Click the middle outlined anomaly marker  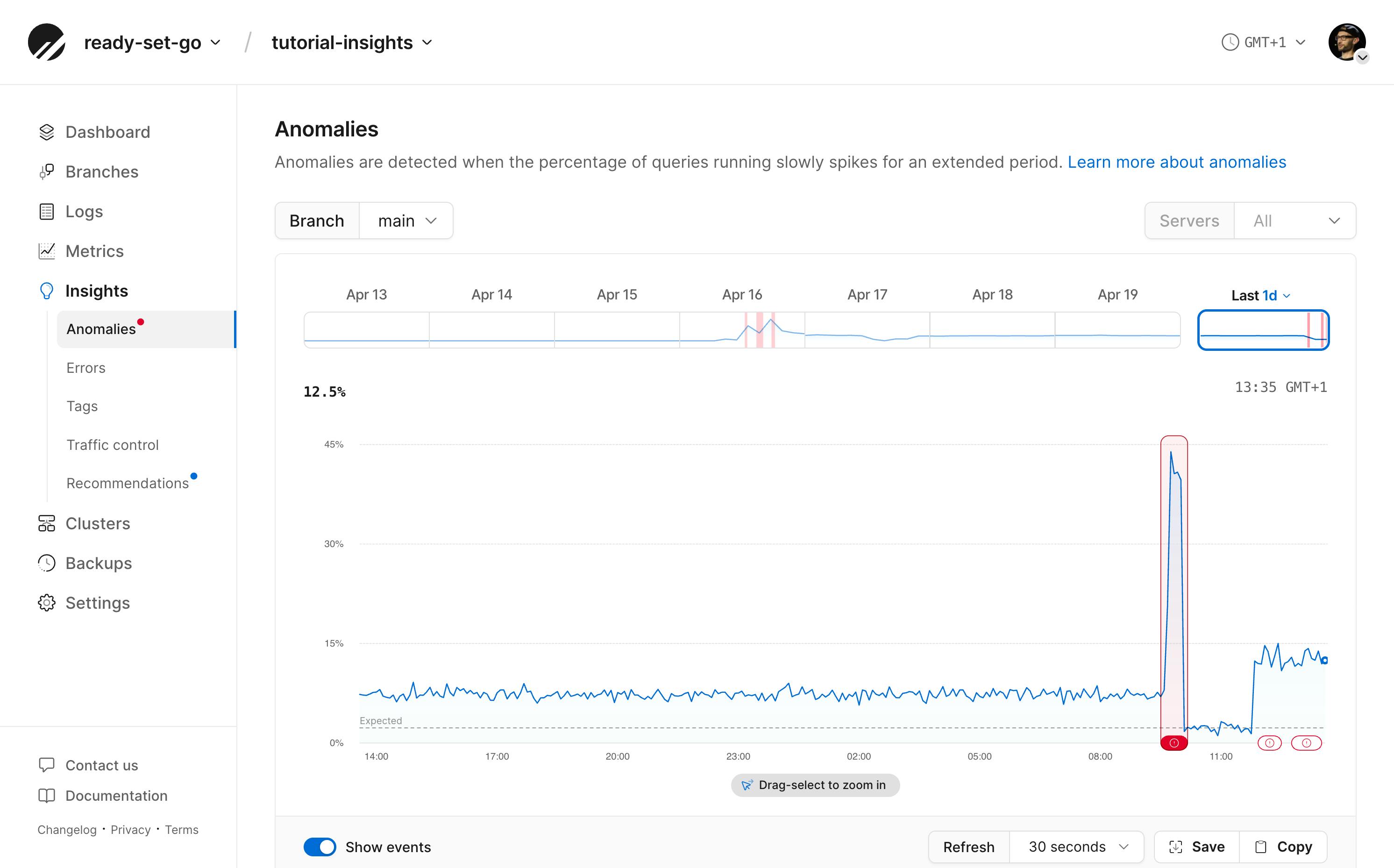coord(1269,743)
